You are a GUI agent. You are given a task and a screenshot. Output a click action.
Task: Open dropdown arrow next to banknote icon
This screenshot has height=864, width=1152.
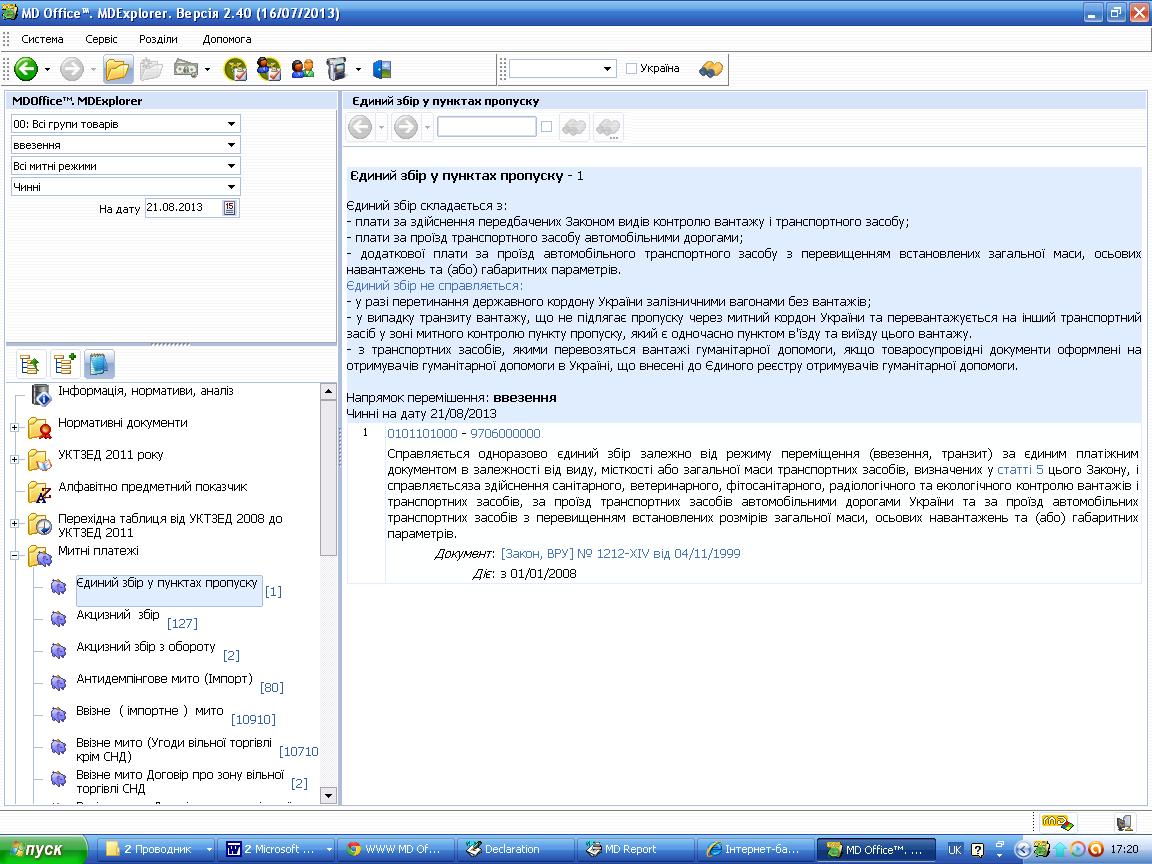point(207,70)
